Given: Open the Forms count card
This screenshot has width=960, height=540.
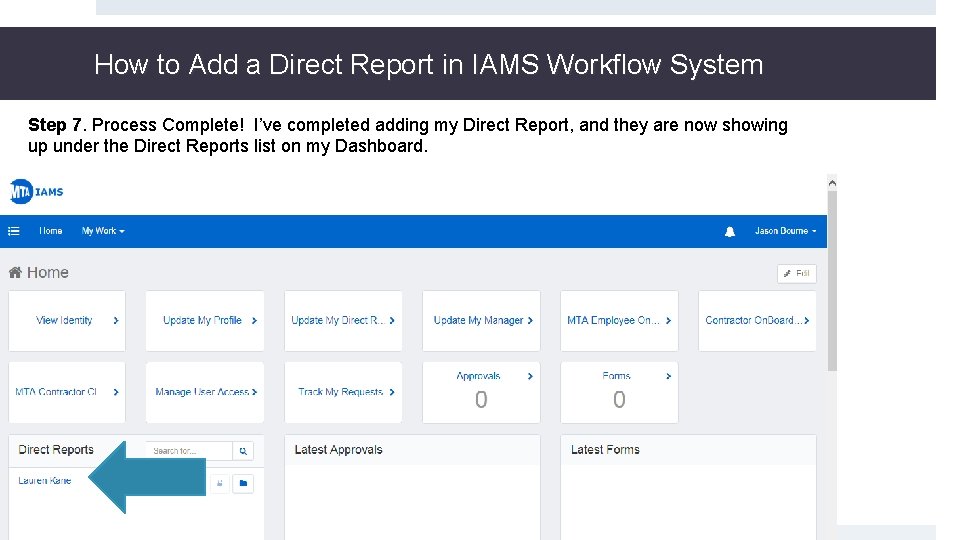Looking at the screenshot, I should [620, 392].
